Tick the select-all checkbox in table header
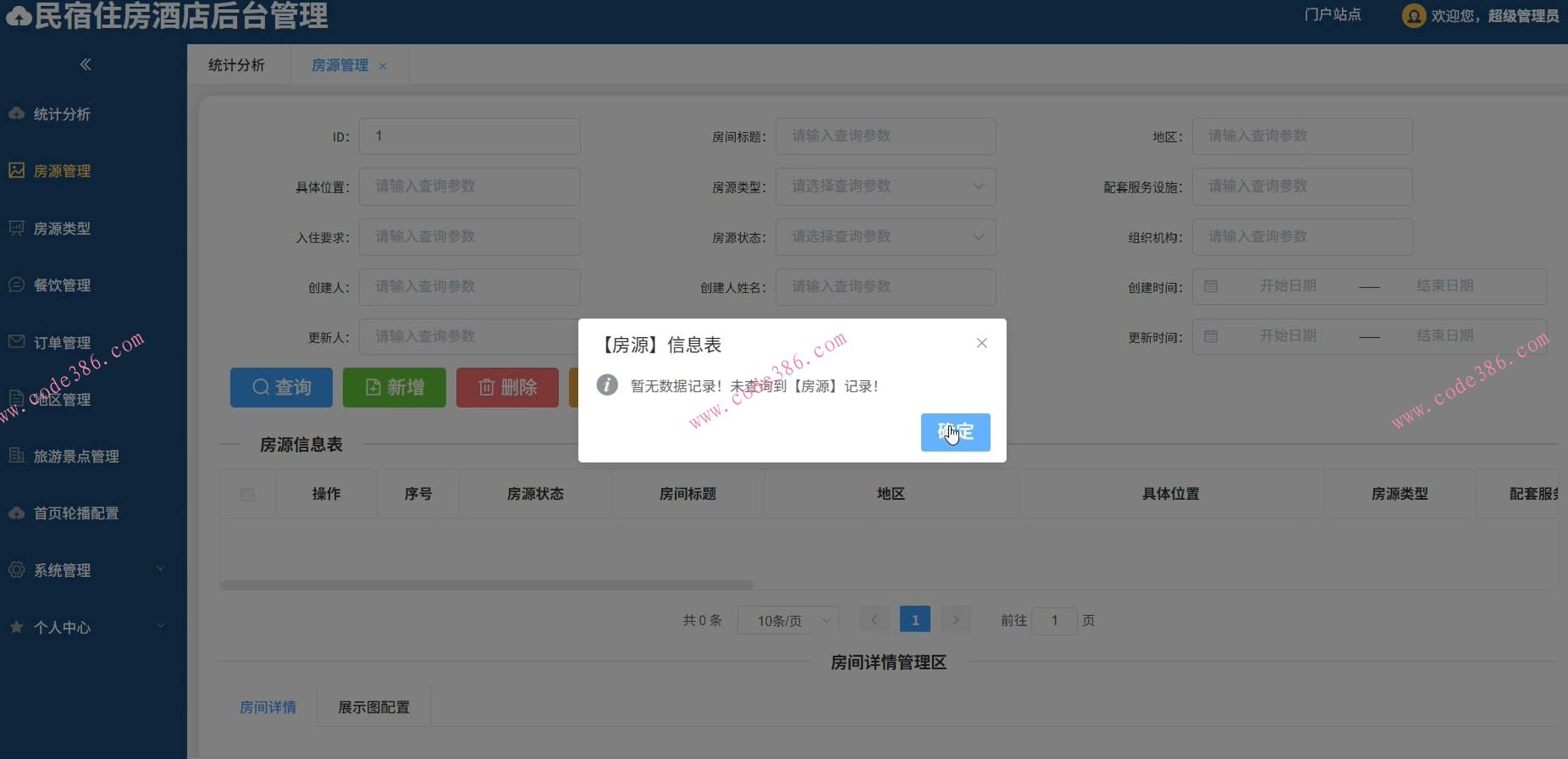This screenshot has height=759, width=1568. (x=247, y=494)
